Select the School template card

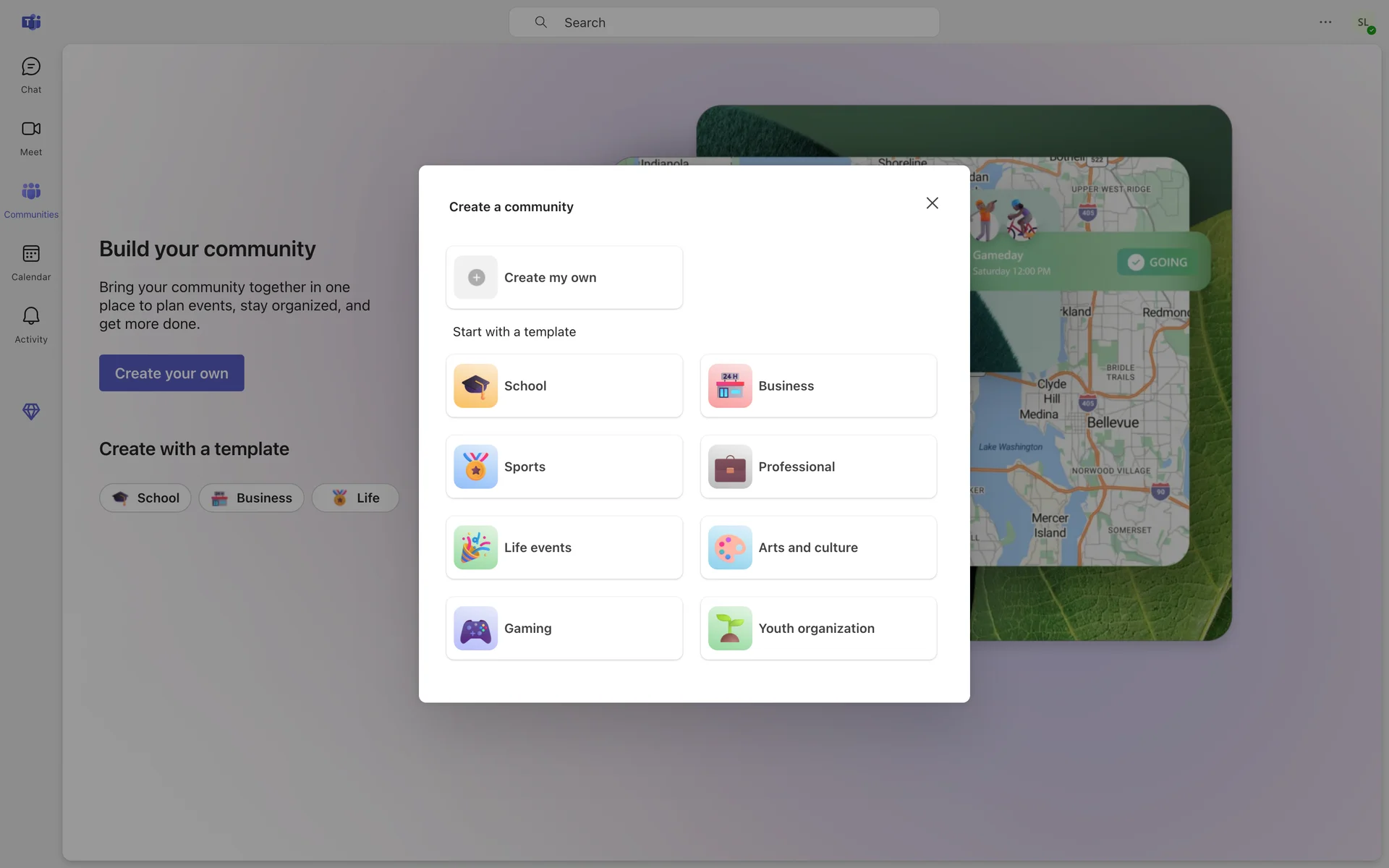[564, 386]
